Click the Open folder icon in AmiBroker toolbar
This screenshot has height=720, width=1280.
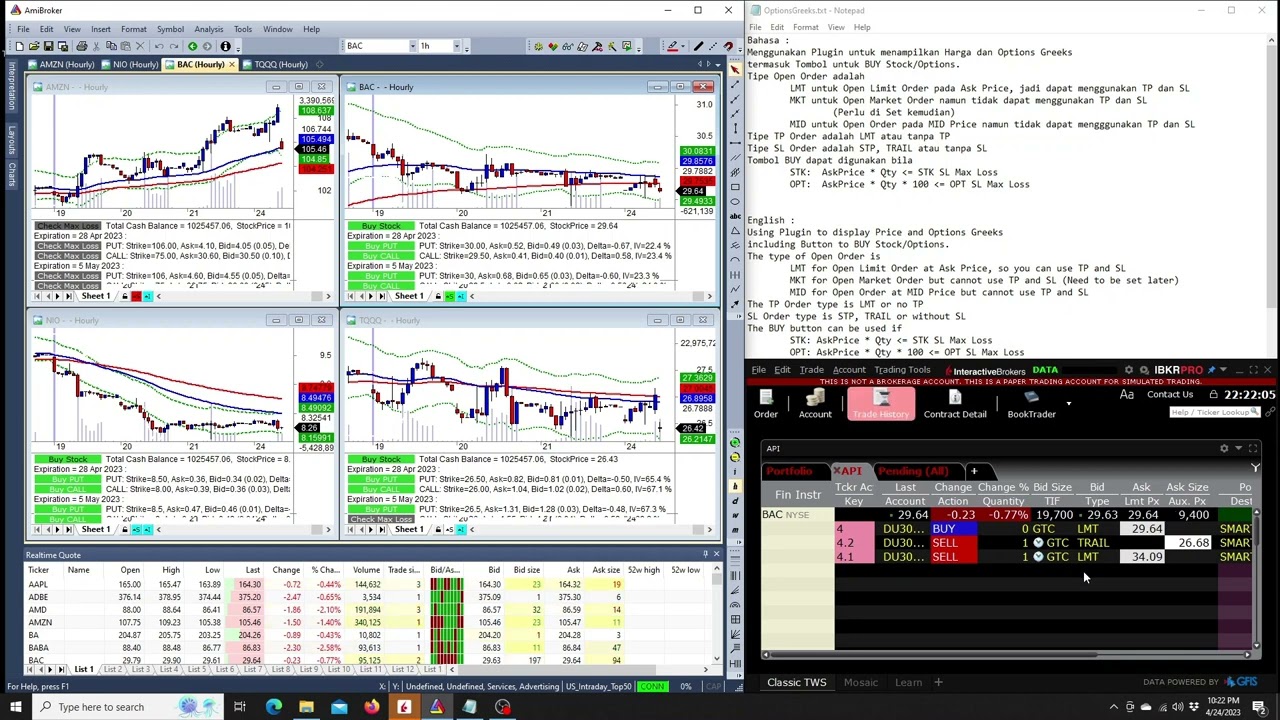[33, 46]
